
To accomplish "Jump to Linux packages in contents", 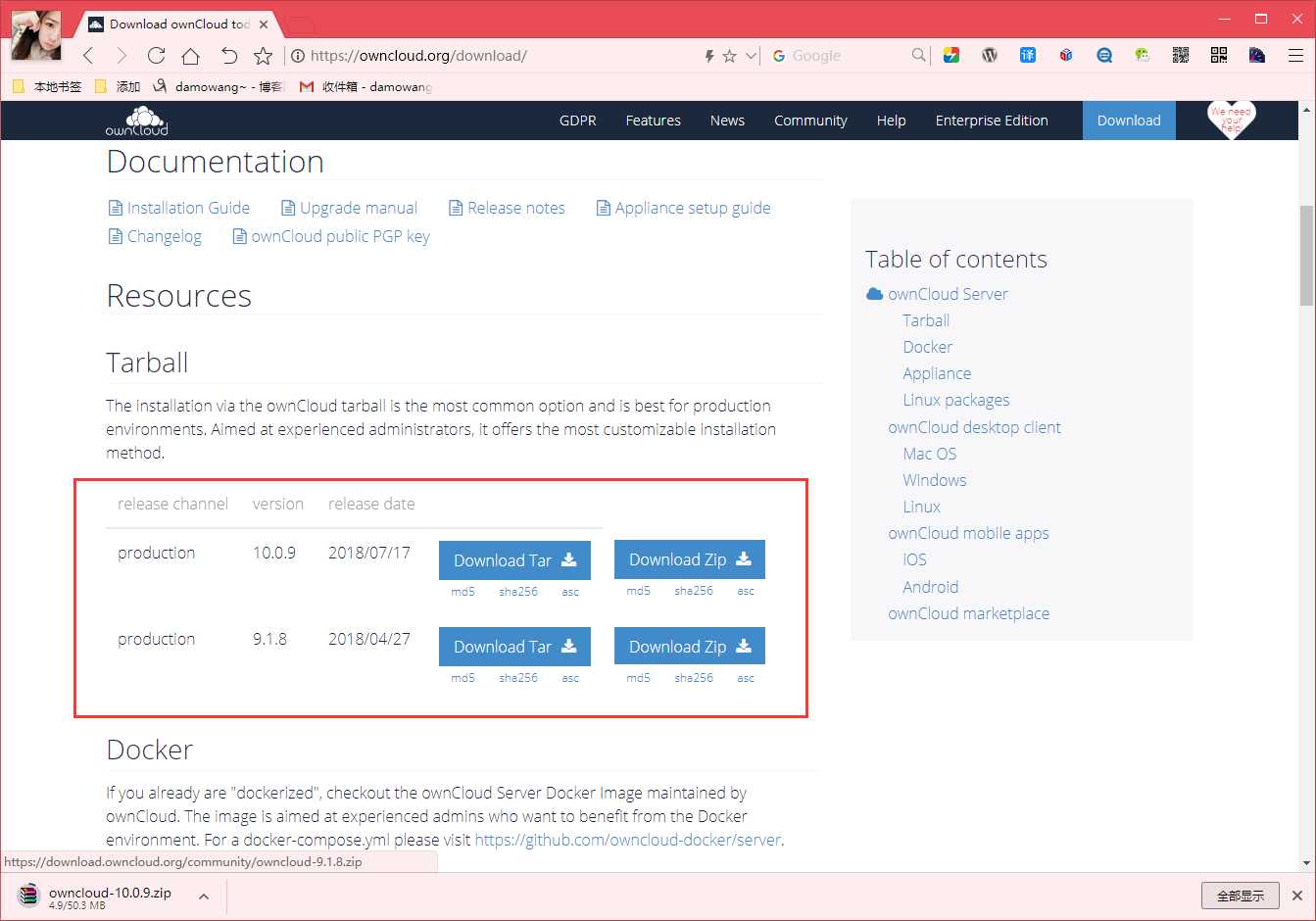I will pos(956,400).
